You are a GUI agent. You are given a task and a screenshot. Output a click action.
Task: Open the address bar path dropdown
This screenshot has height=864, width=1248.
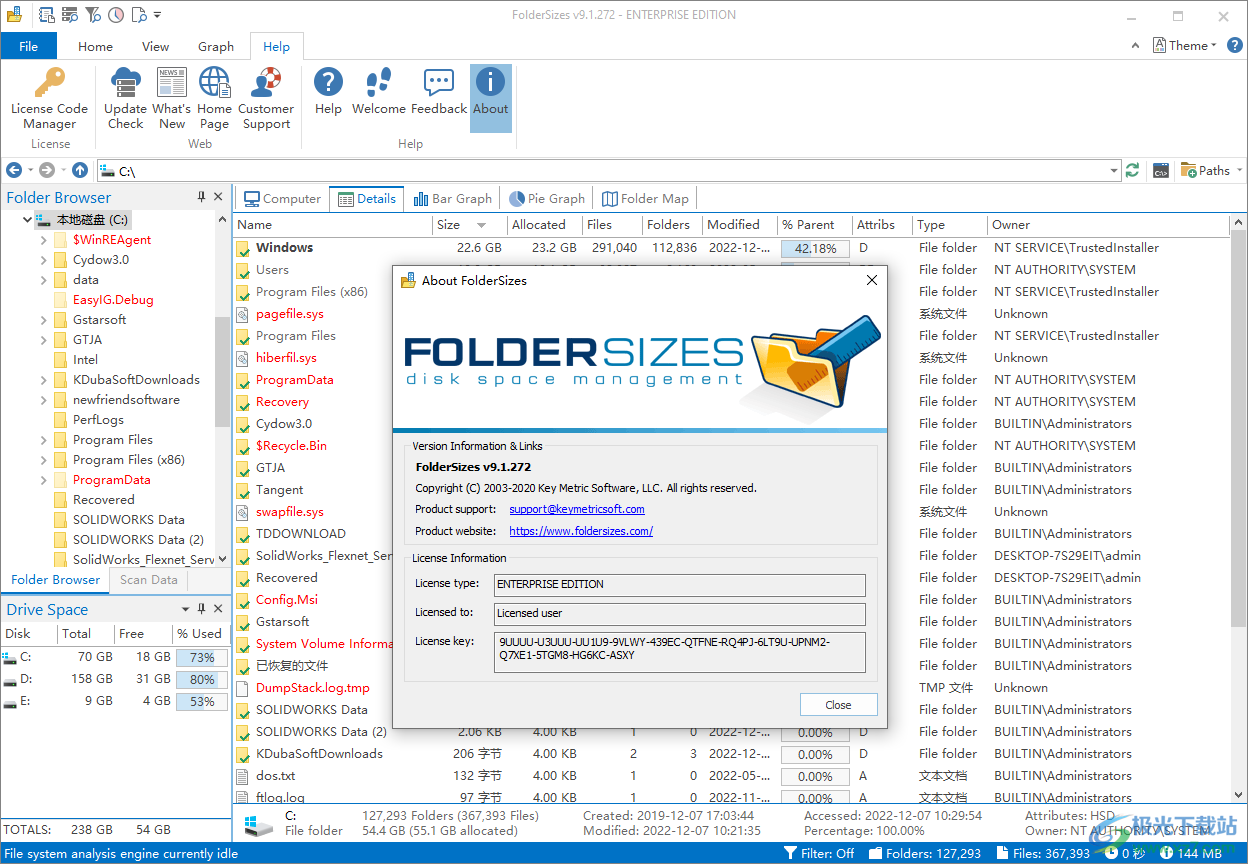click(1114, 171)
